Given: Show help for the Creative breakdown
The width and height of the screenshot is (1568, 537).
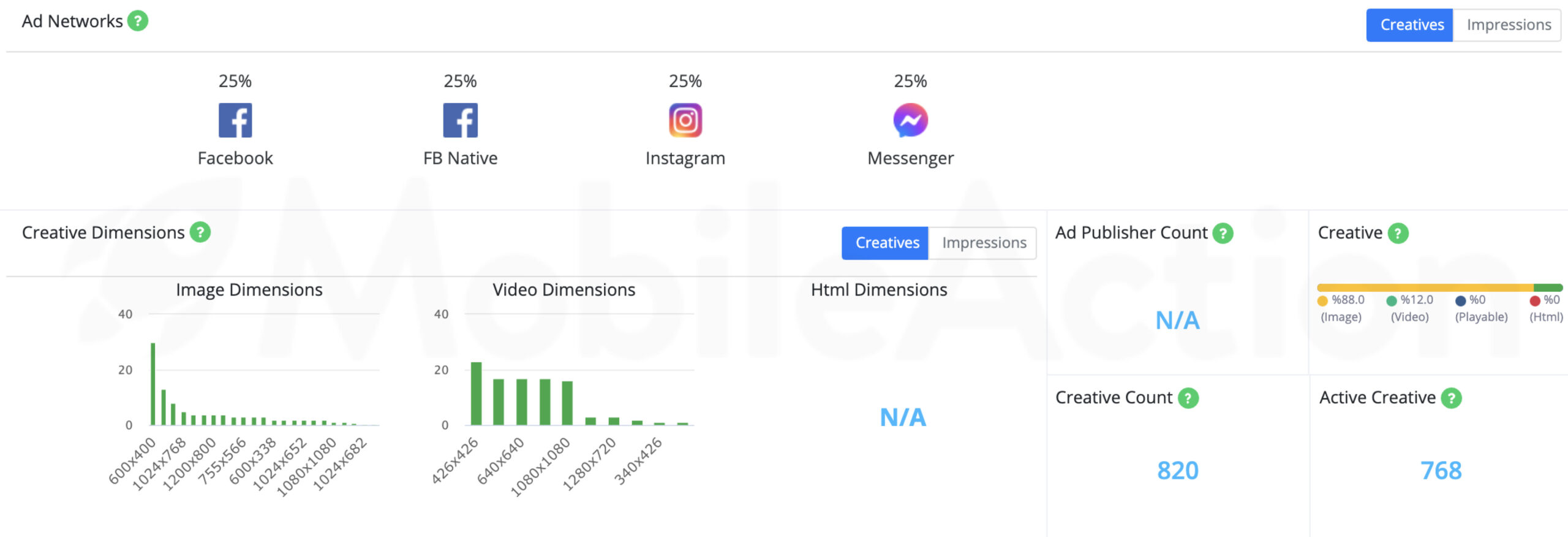Looking at the screenshot, I should click(1398, 233).
